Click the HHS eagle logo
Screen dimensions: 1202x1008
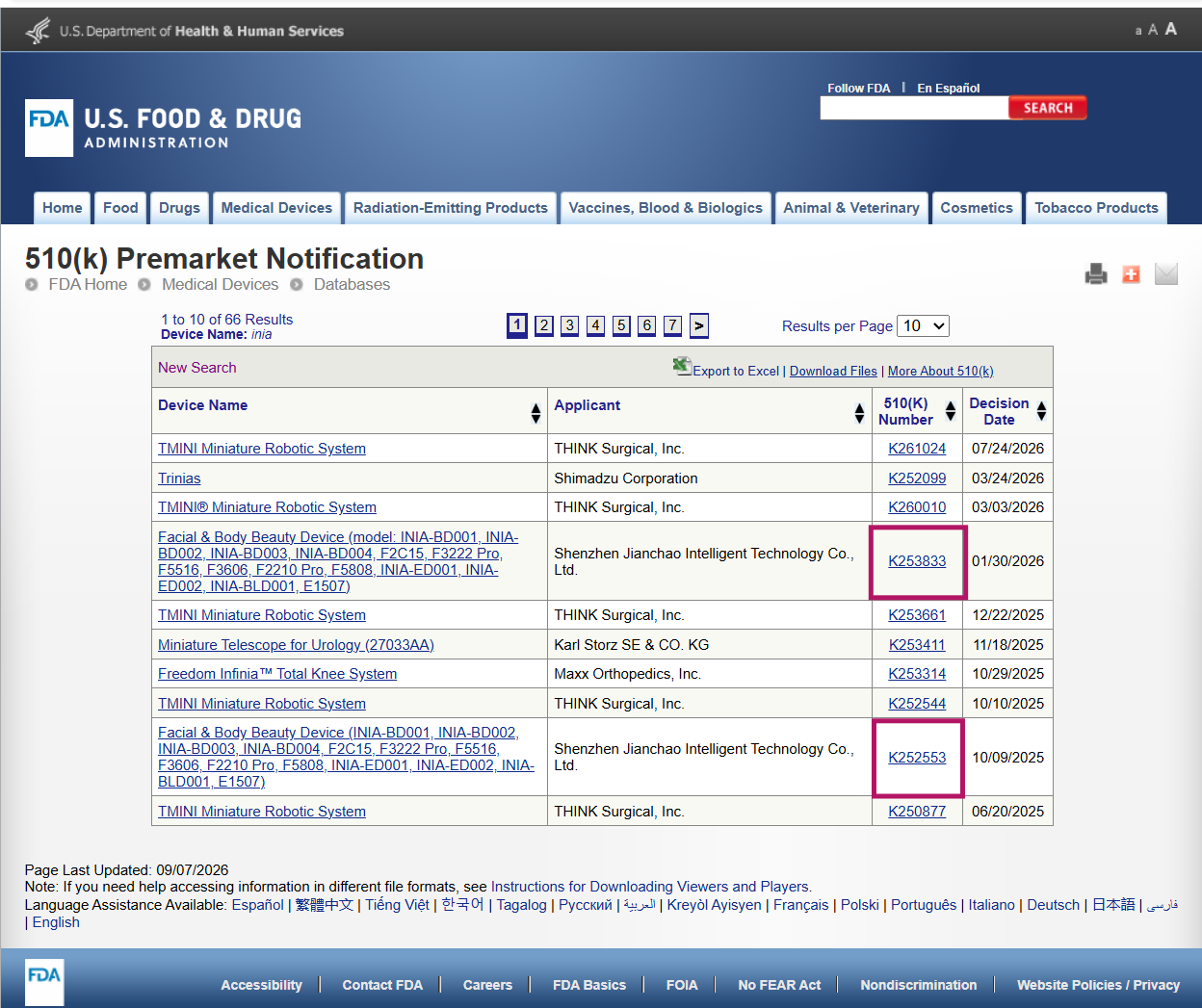coord(38,31)
